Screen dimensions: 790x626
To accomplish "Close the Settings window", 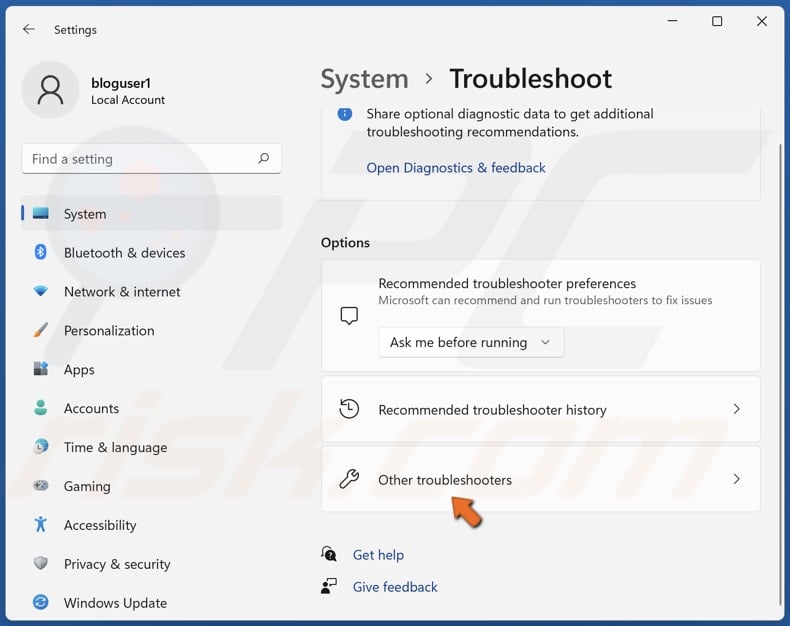I will (x=762, y=21).
